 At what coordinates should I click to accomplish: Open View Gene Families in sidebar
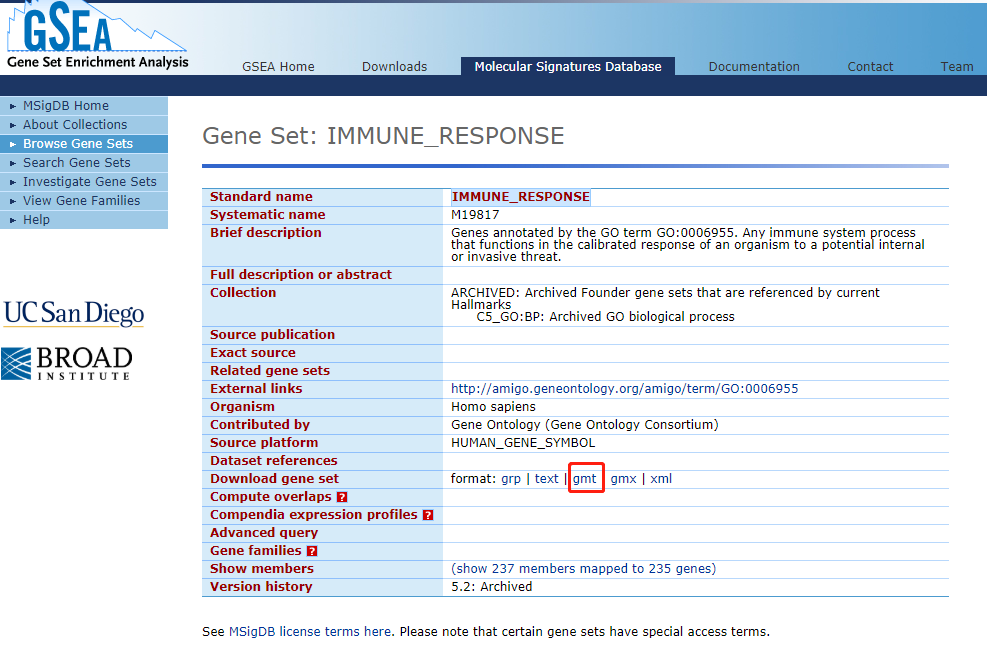tap(82, 201)
